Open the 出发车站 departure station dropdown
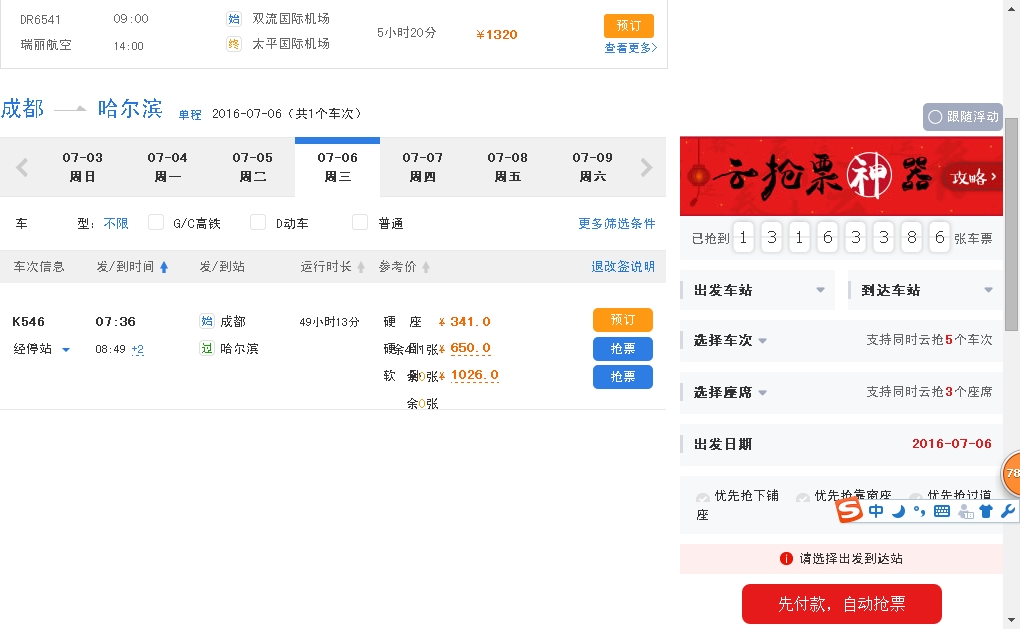 tap(760, 290)
